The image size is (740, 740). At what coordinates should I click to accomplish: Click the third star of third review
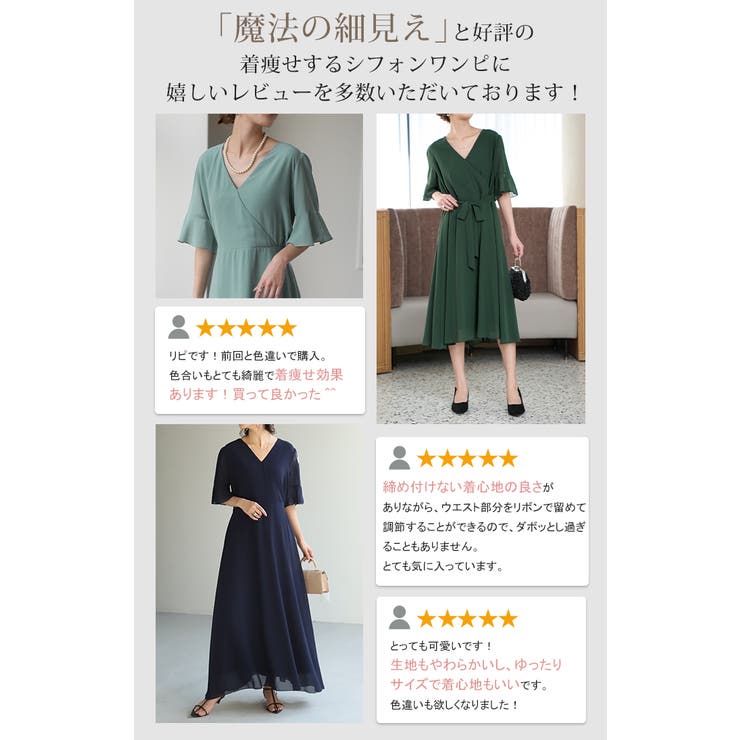pyautogui.click(x=467, y=618)
